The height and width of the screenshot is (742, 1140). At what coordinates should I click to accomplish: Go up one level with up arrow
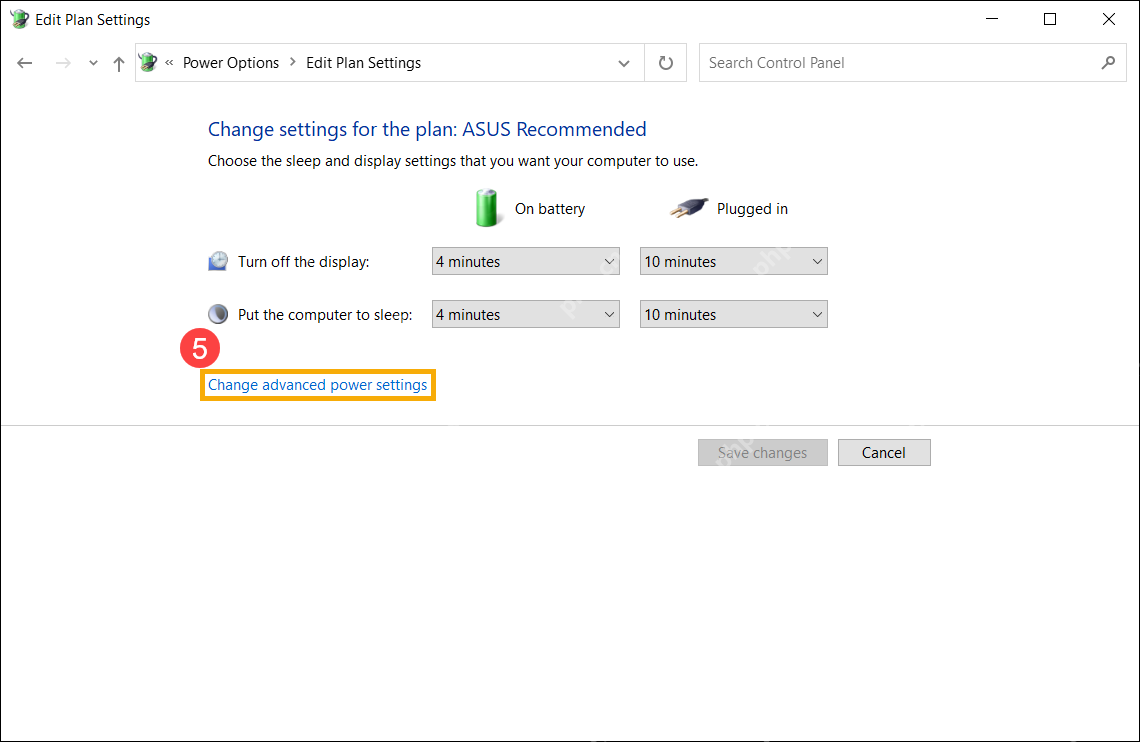coord(119,63)
